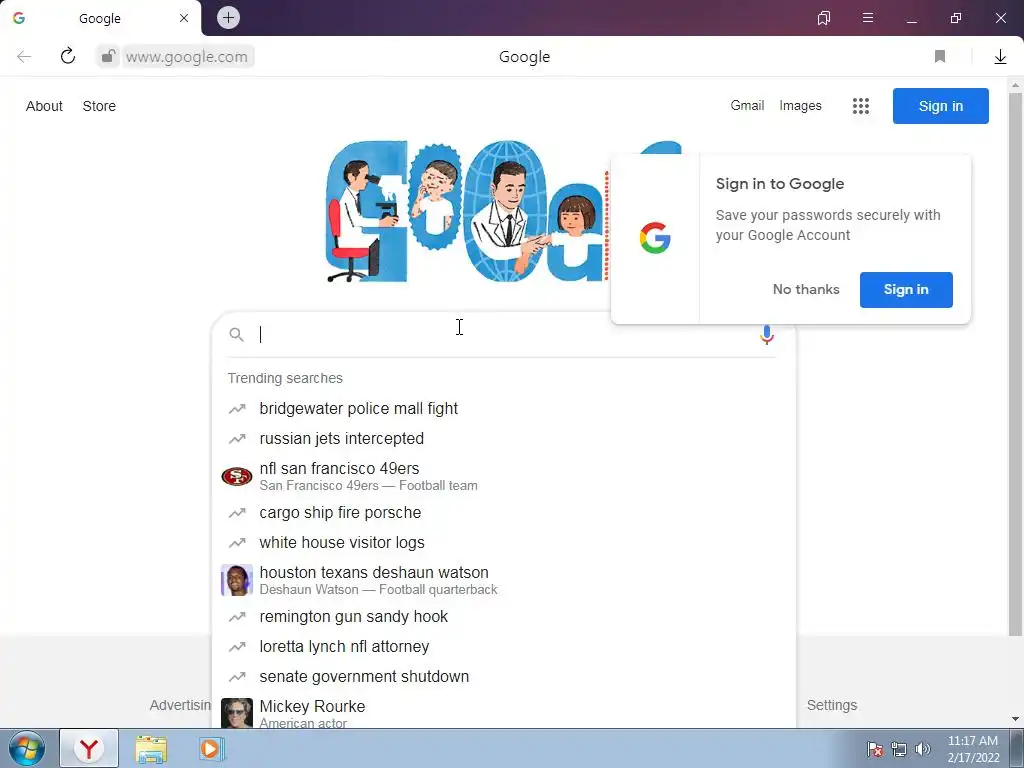Go back with the browser back arrow

[x=24, y=57]
